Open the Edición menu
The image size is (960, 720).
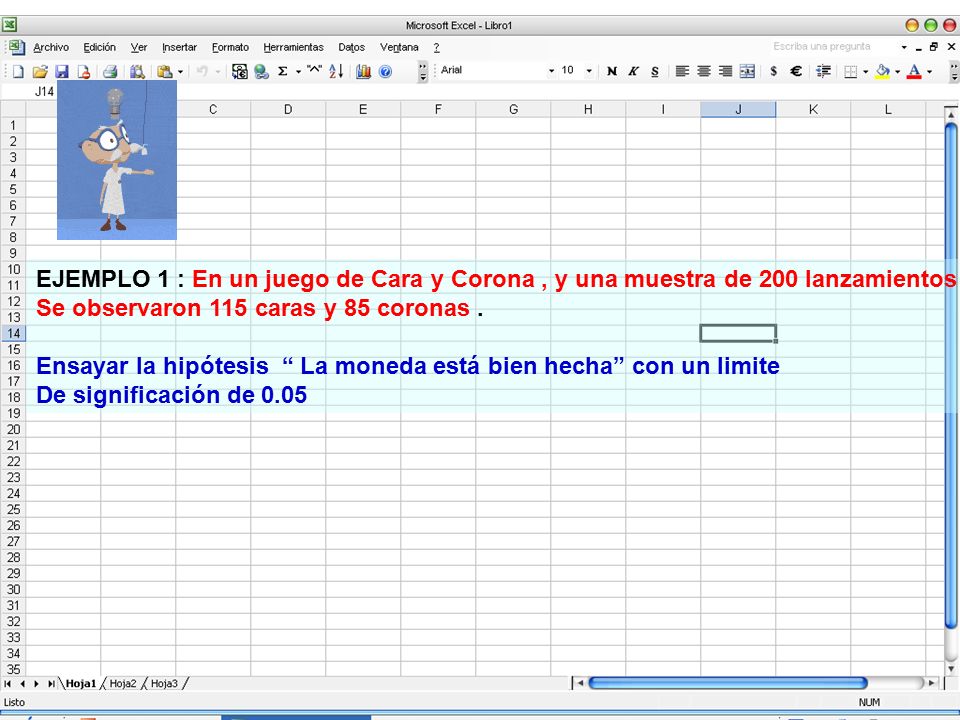[x=99, y=47]
